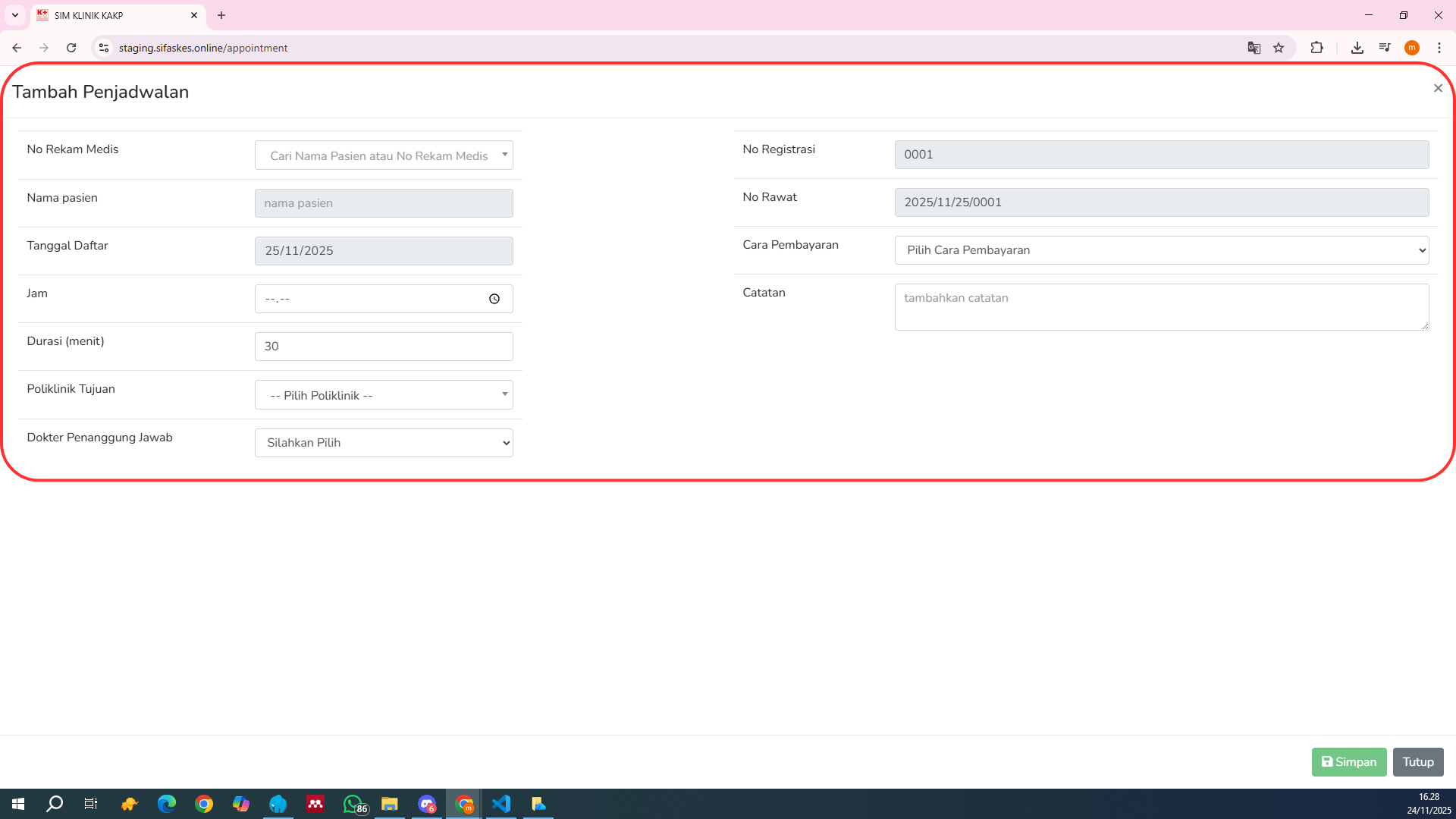Open the Chrome three-dot menu
This screenshot has height=819, width=1456.
pyautogui.click(x=1439, y=48)
